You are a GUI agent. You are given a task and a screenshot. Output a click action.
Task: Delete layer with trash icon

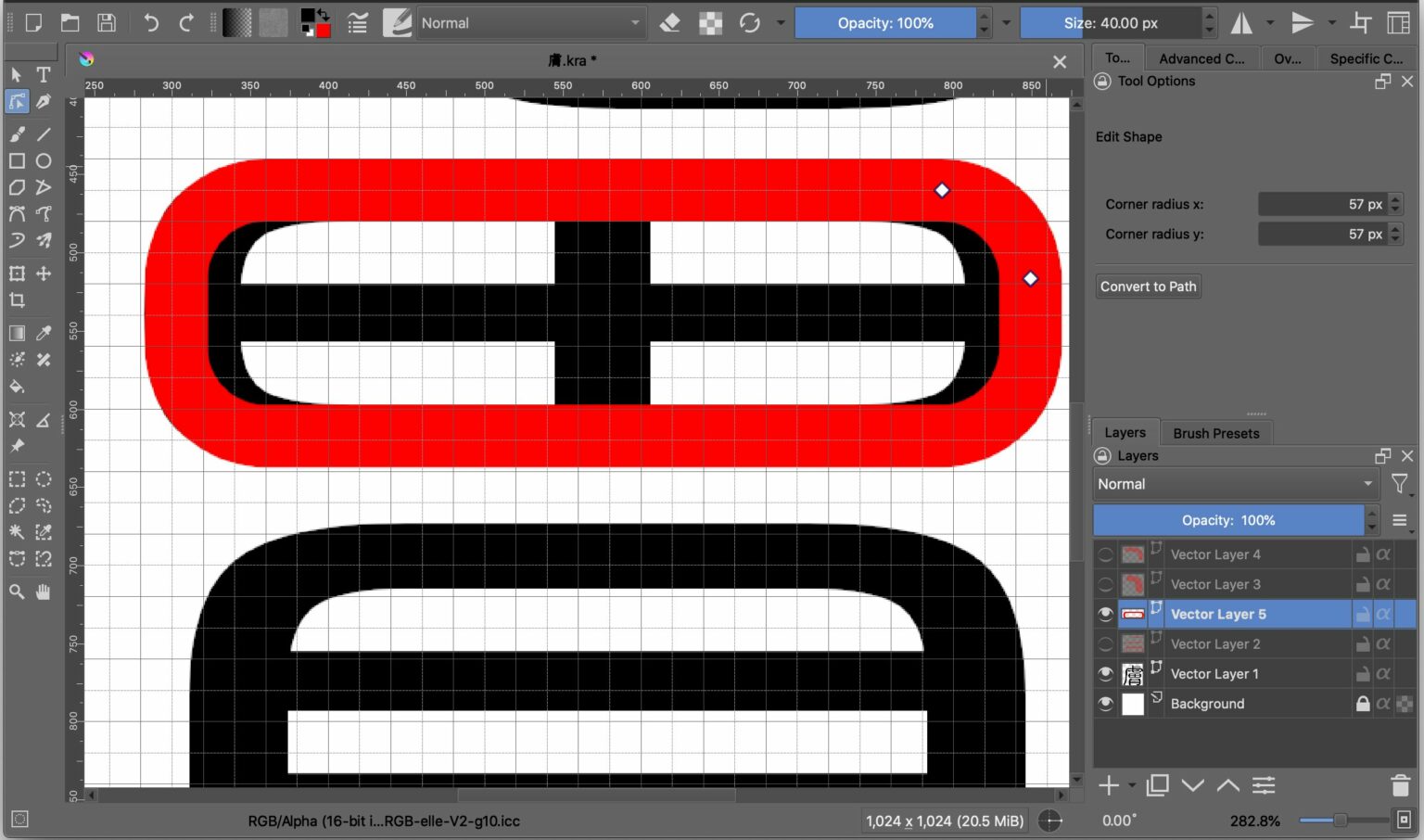(1400, 786)
